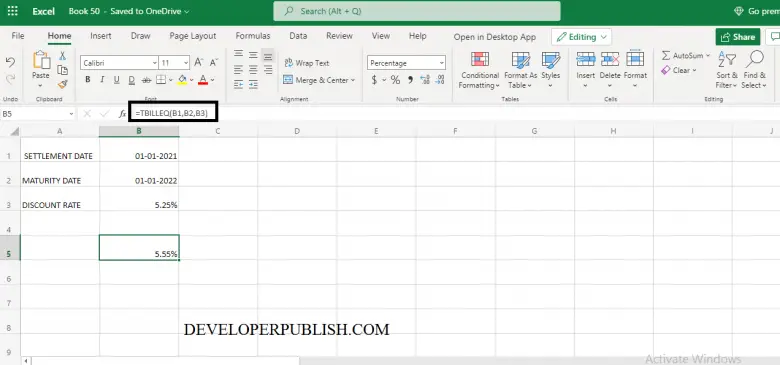Viewport: 780px width, 365px height.
Task: Click the Percent Style icon
Action: 395,80
